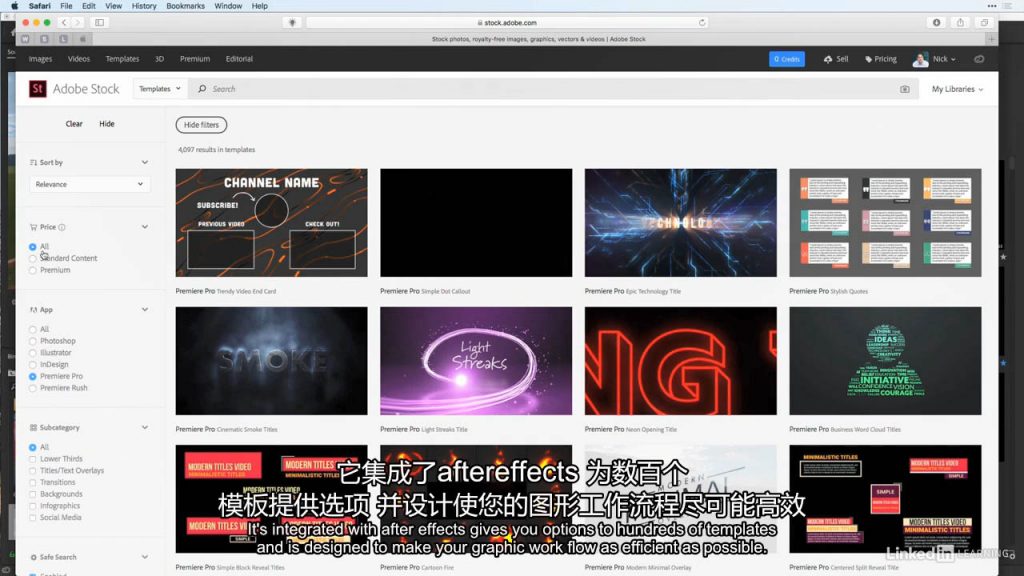Choose Illustrator in App filter
Screen dimensions: 1024x576
click(x=33, y=353)
